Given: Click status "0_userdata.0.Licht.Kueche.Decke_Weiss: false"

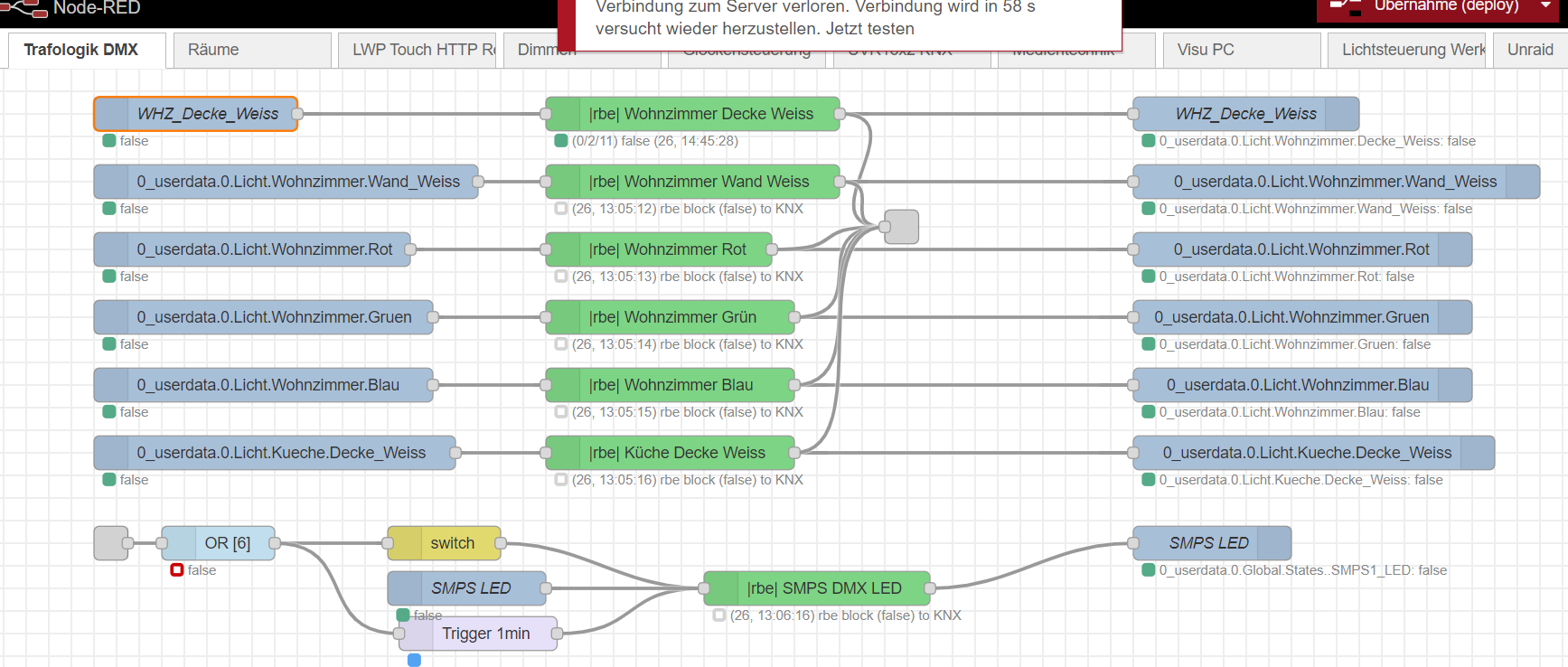Looking at the screenshot, I should (1301, 480).
